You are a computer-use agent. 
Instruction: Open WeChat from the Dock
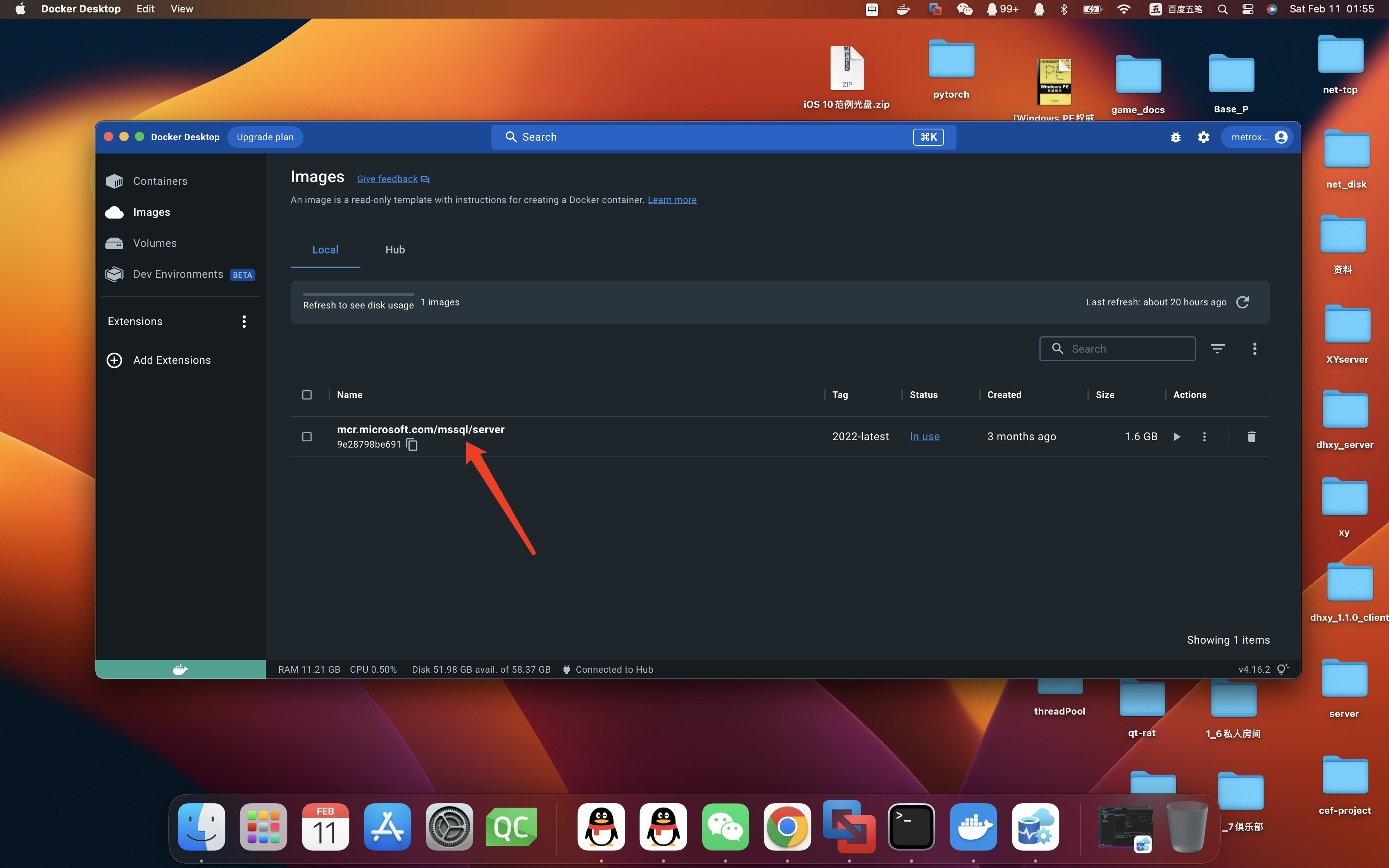[725, 827]
